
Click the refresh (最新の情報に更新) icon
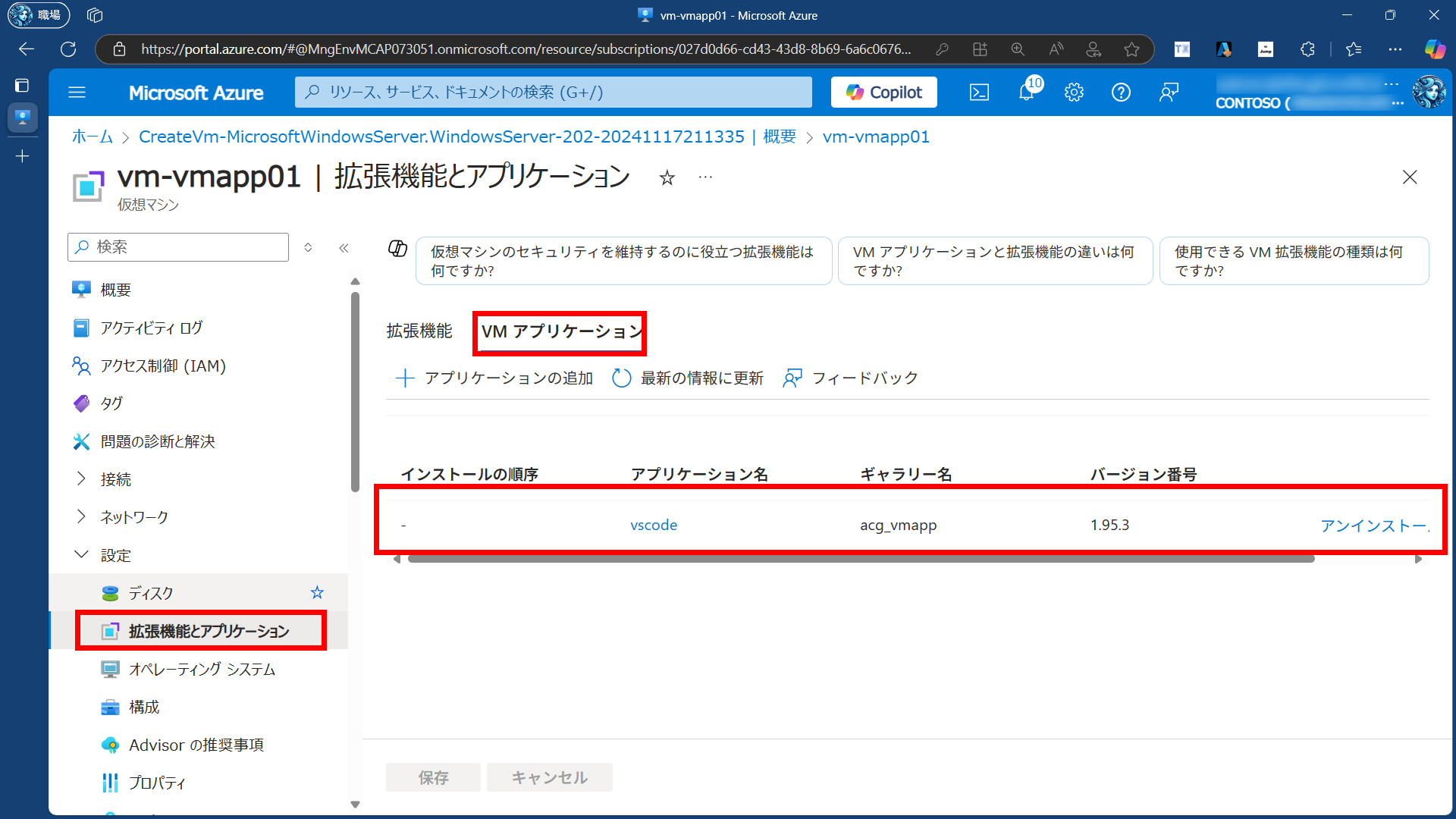coord(621,378)
